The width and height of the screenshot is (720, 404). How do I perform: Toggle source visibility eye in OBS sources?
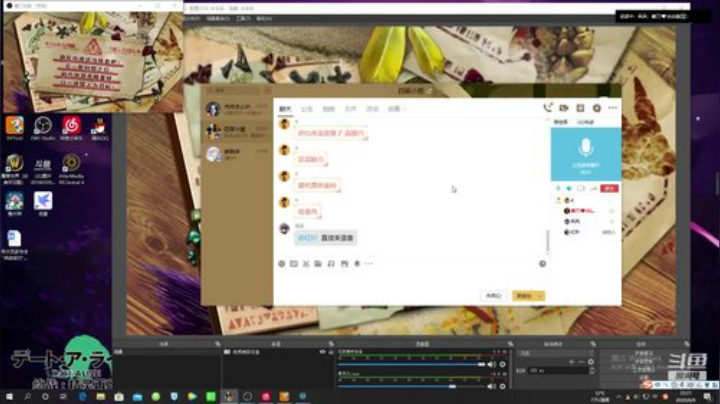(x=322, y=352)
